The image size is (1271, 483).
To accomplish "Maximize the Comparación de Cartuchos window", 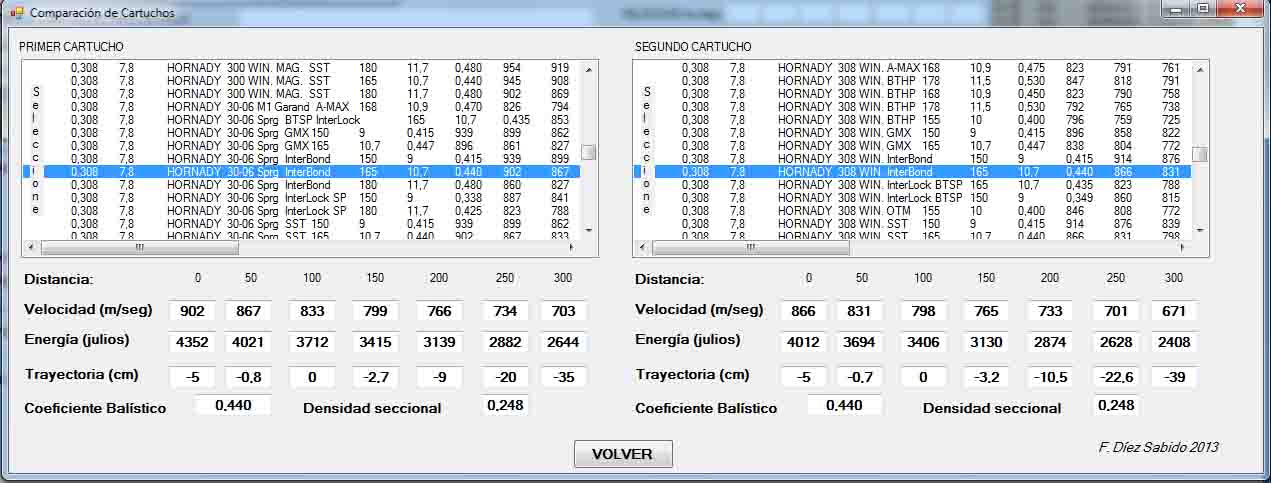I will tap(1202, 9).
